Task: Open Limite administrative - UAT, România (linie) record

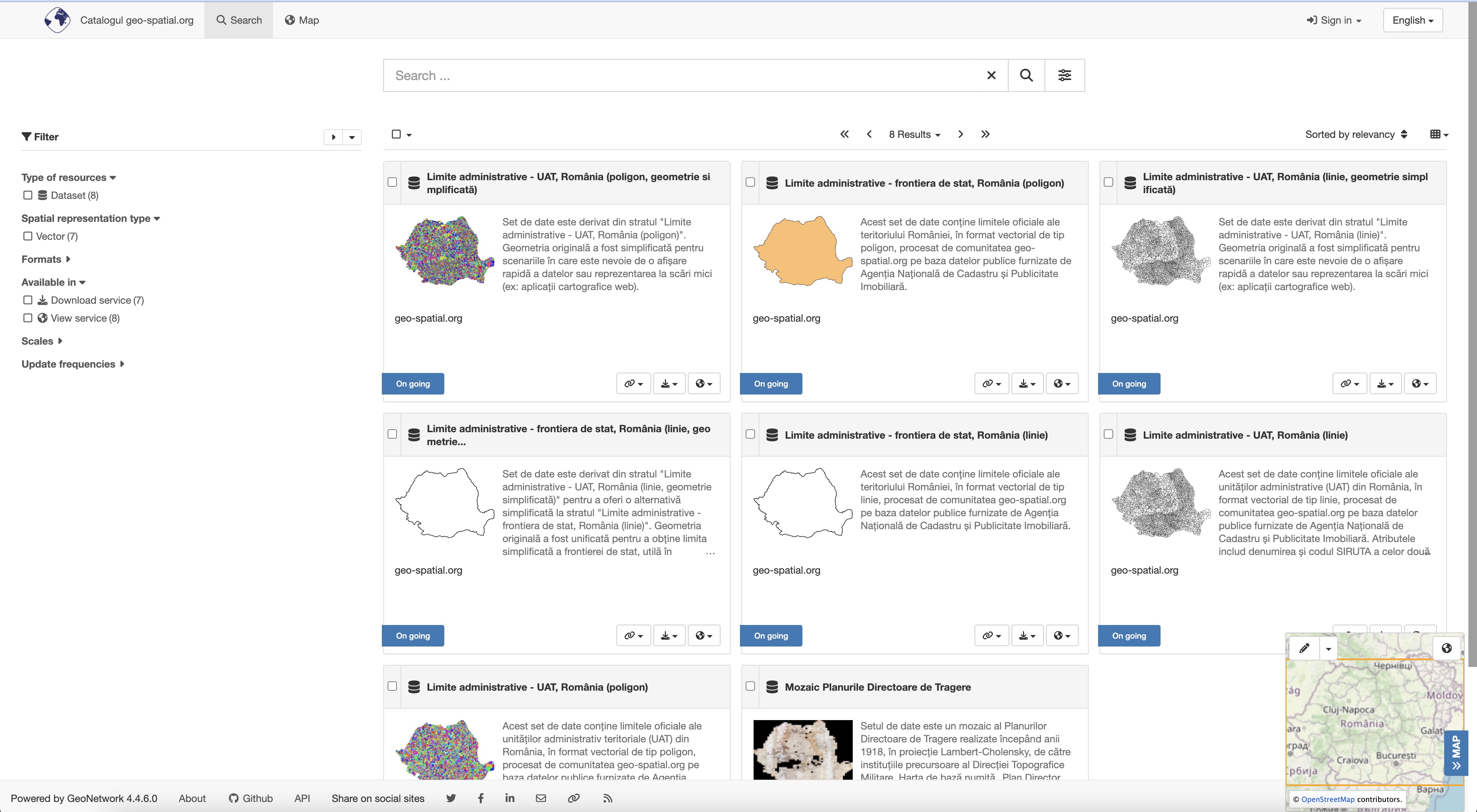Action: click(1245, 435)
